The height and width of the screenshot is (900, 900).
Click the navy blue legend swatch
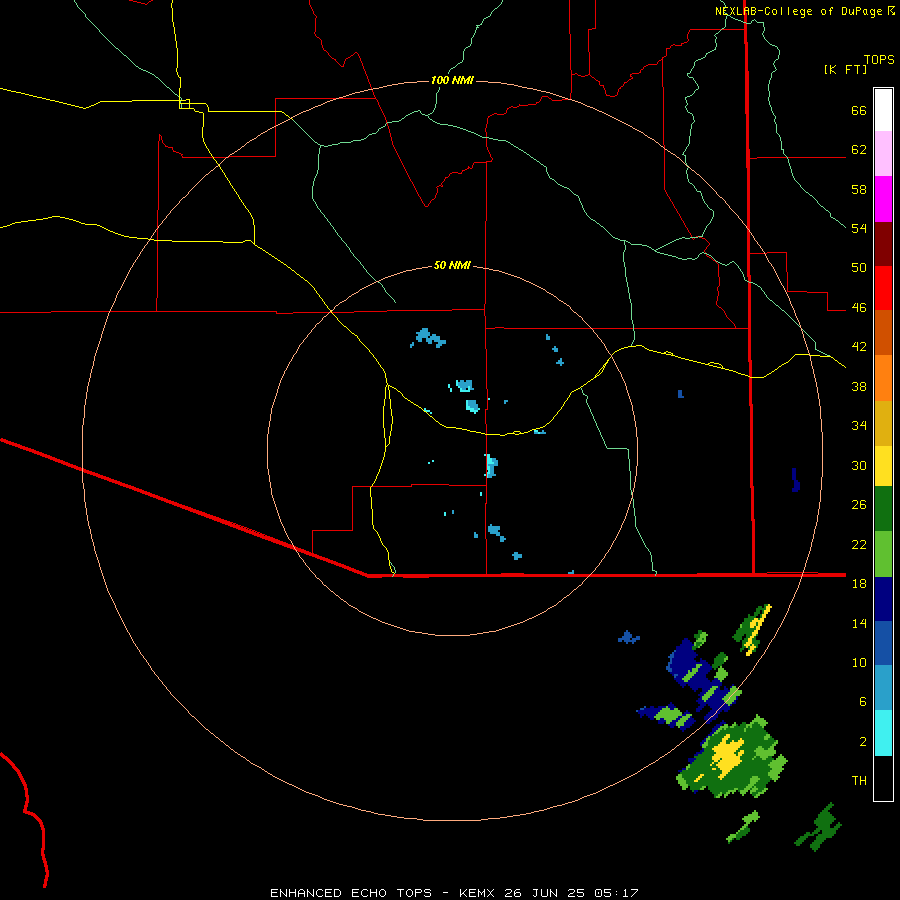click(x=883, y=599)
